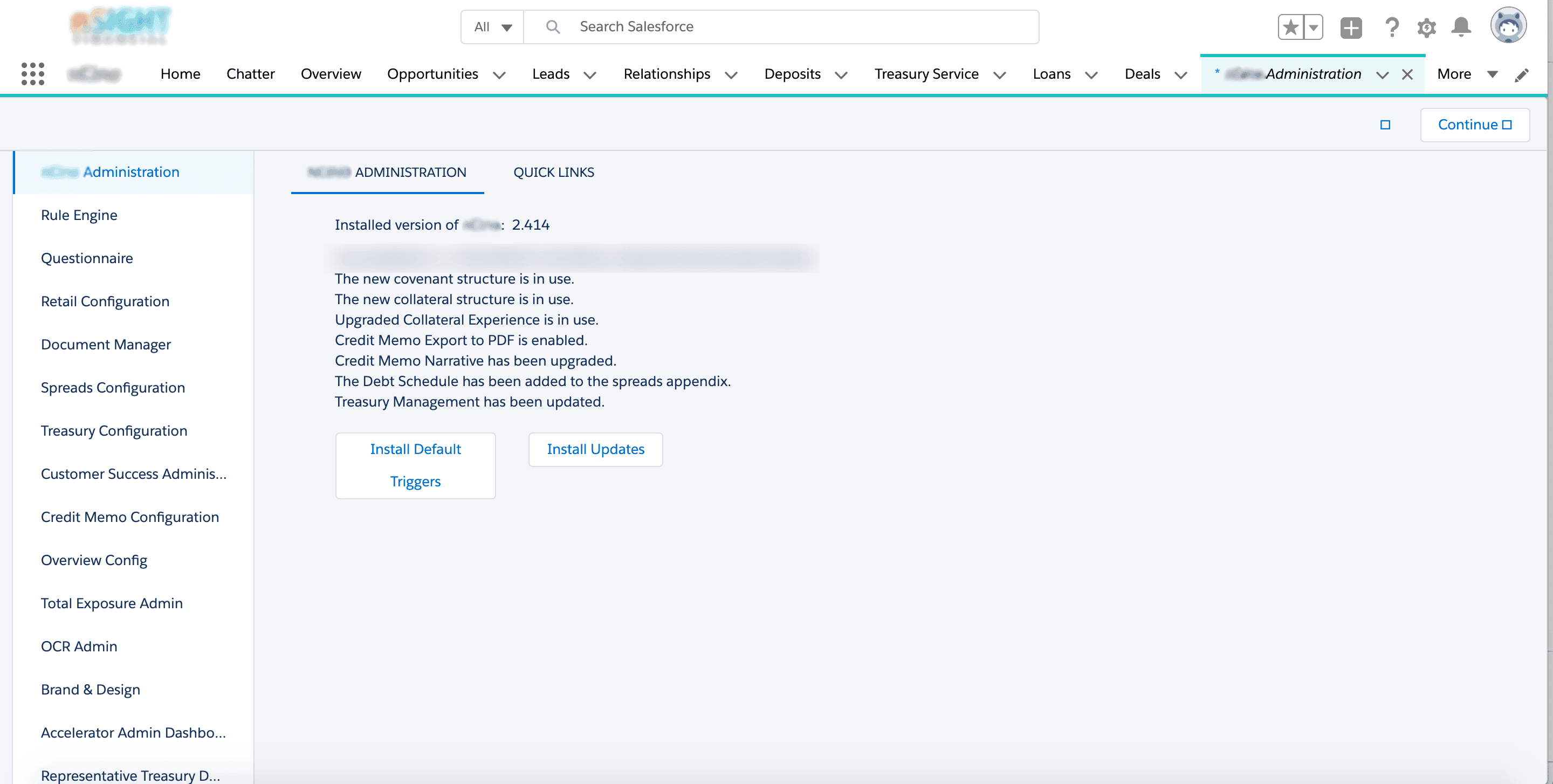This screenshot has height=784, width=1553.
Task: Go to the Home tab
Action: point(180,74)
